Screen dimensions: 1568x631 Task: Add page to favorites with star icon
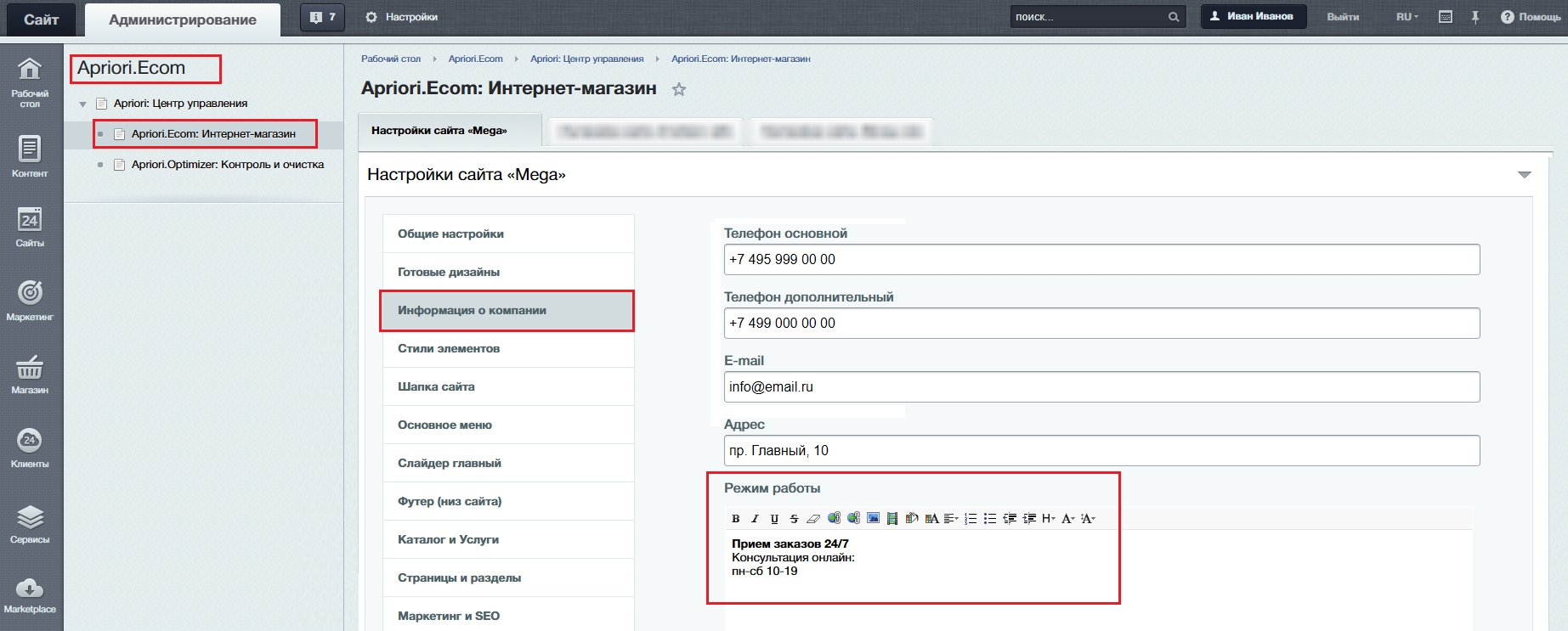(679, 89)
